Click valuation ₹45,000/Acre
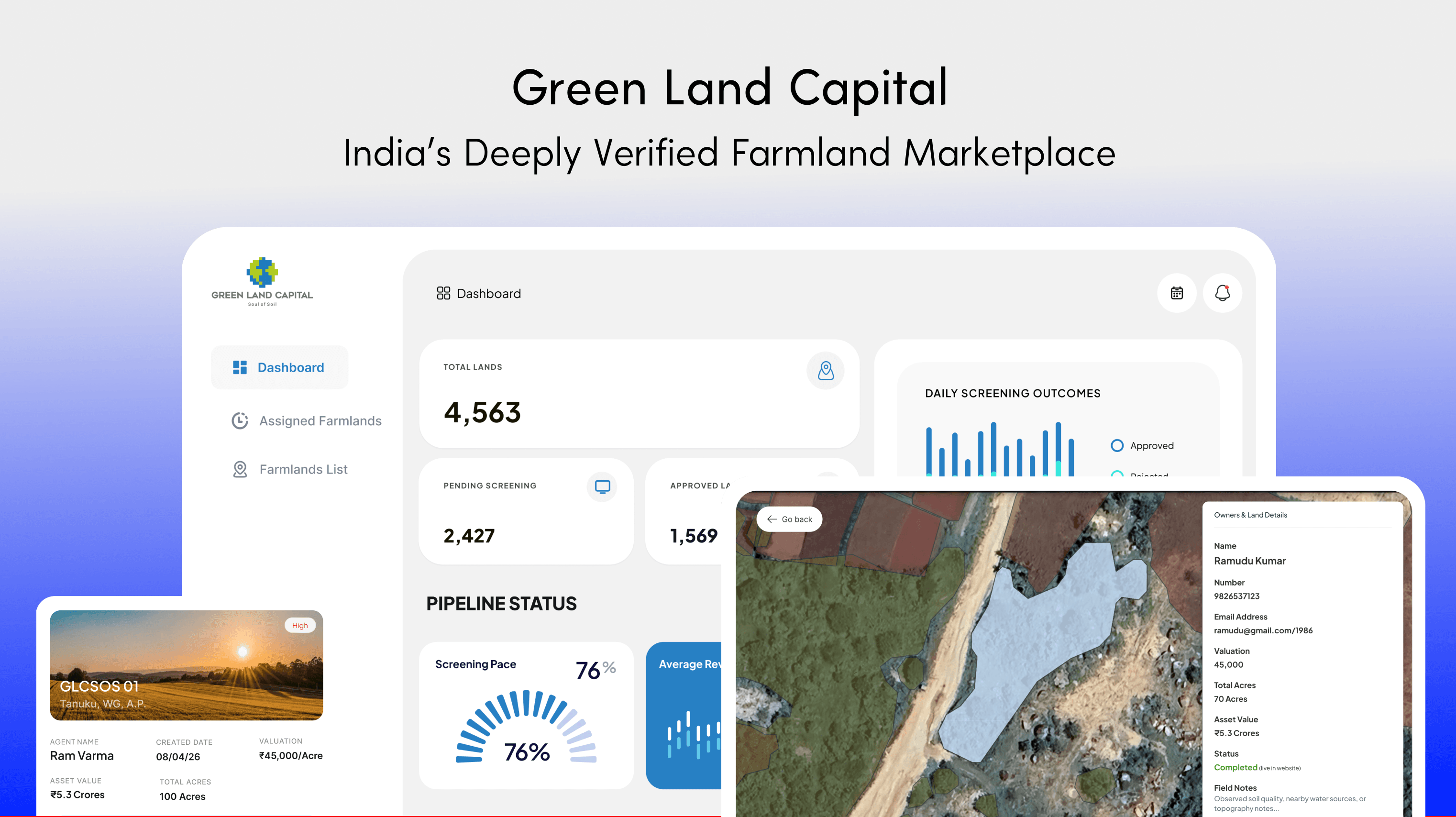The width and height of the screenshot is (1456, 817). coord(290,756)
